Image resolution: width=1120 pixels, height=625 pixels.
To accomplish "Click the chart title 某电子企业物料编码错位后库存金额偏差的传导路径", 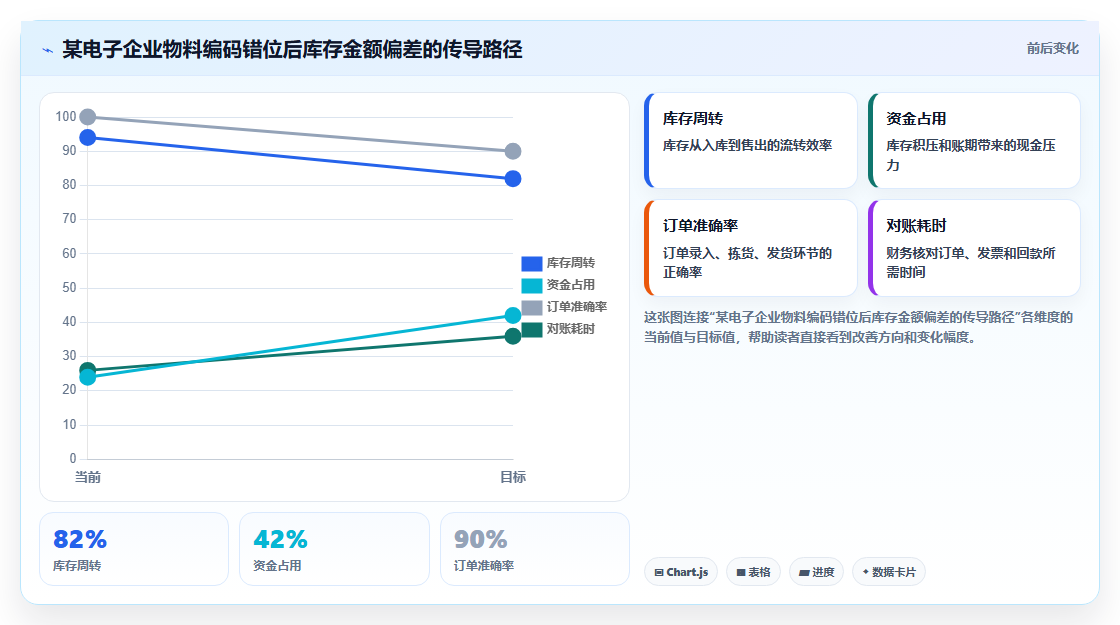I will pos(292,49).
